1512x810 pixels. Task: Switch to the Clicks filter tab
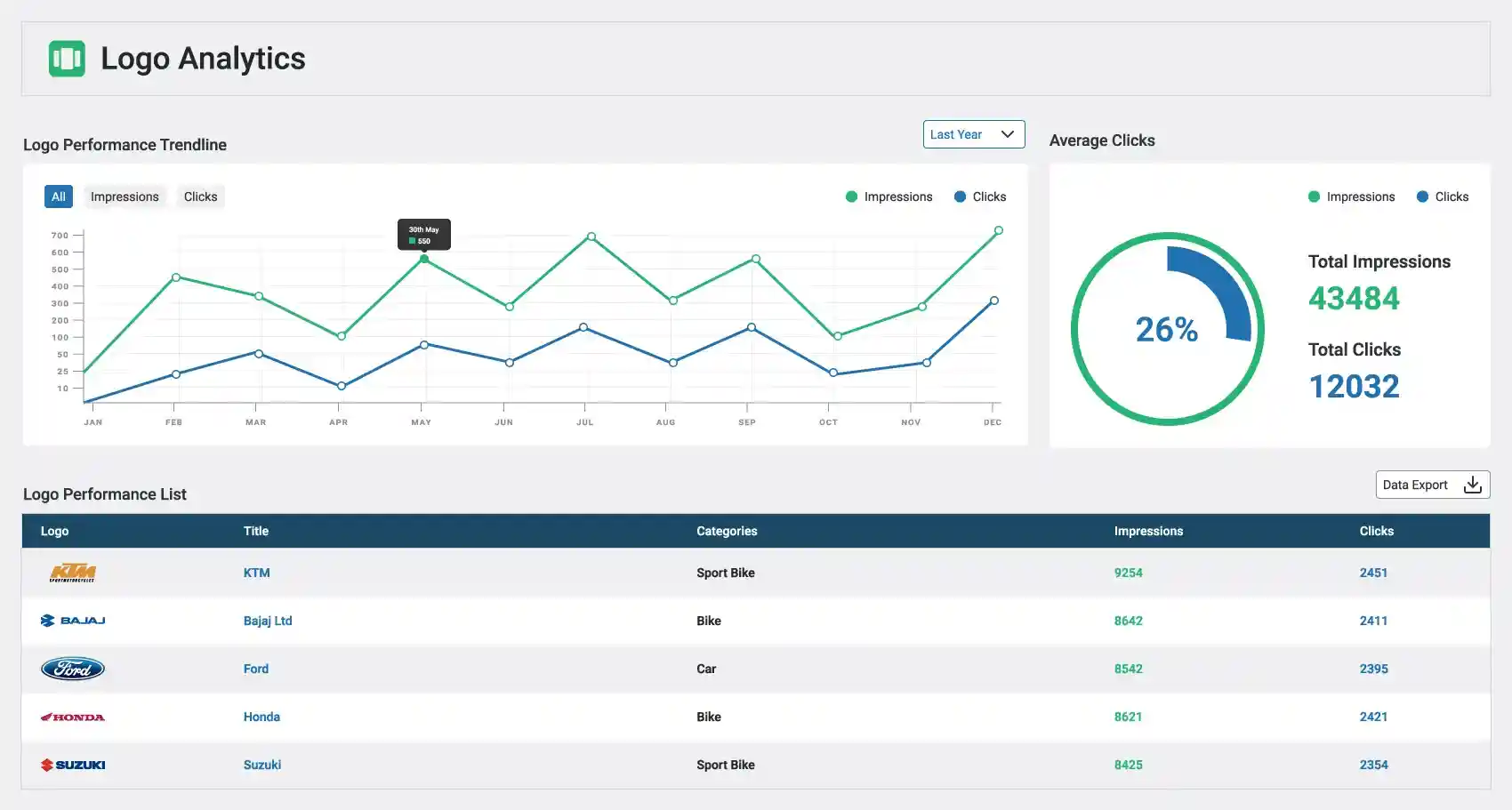200,196
